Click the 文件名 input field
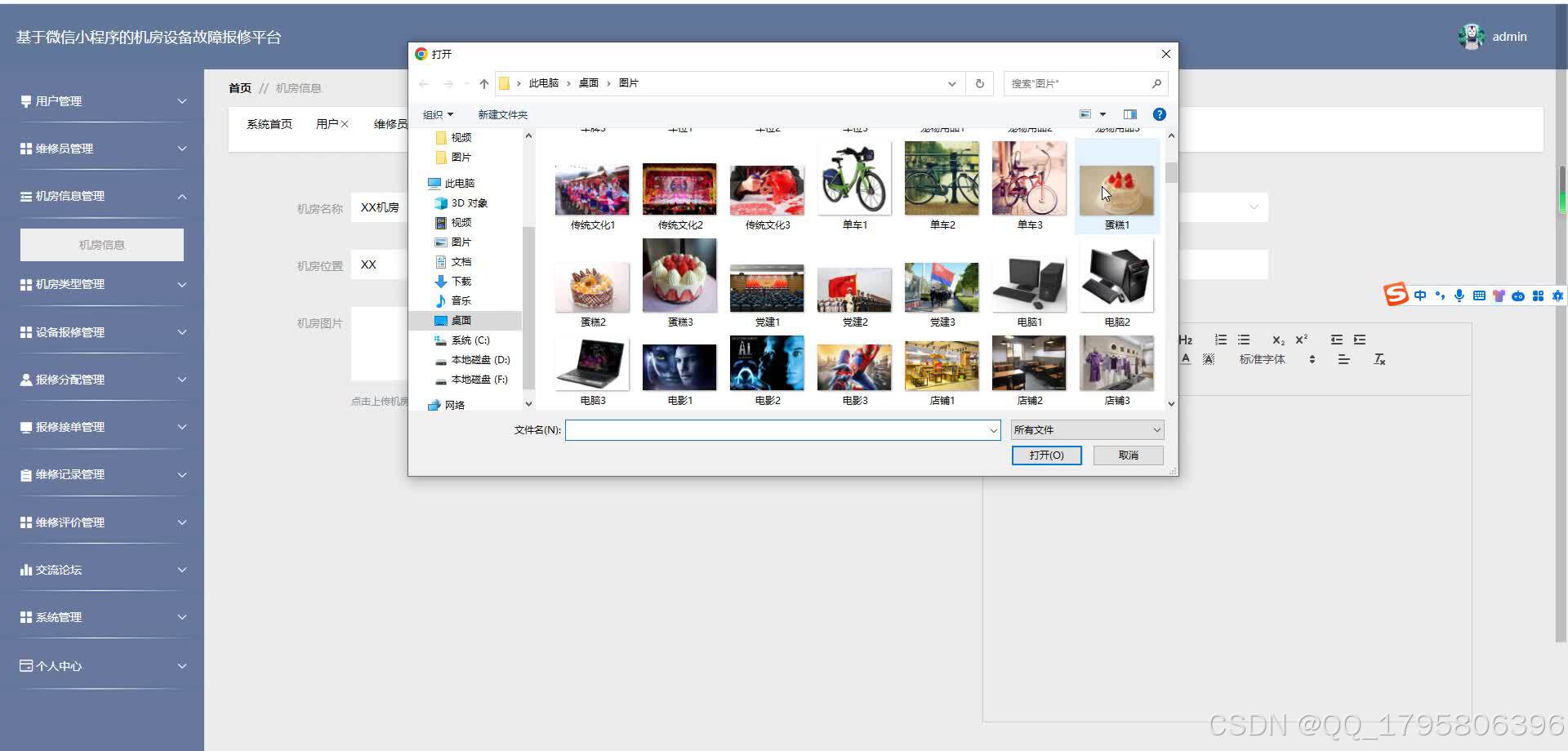 tap(782, 430)
